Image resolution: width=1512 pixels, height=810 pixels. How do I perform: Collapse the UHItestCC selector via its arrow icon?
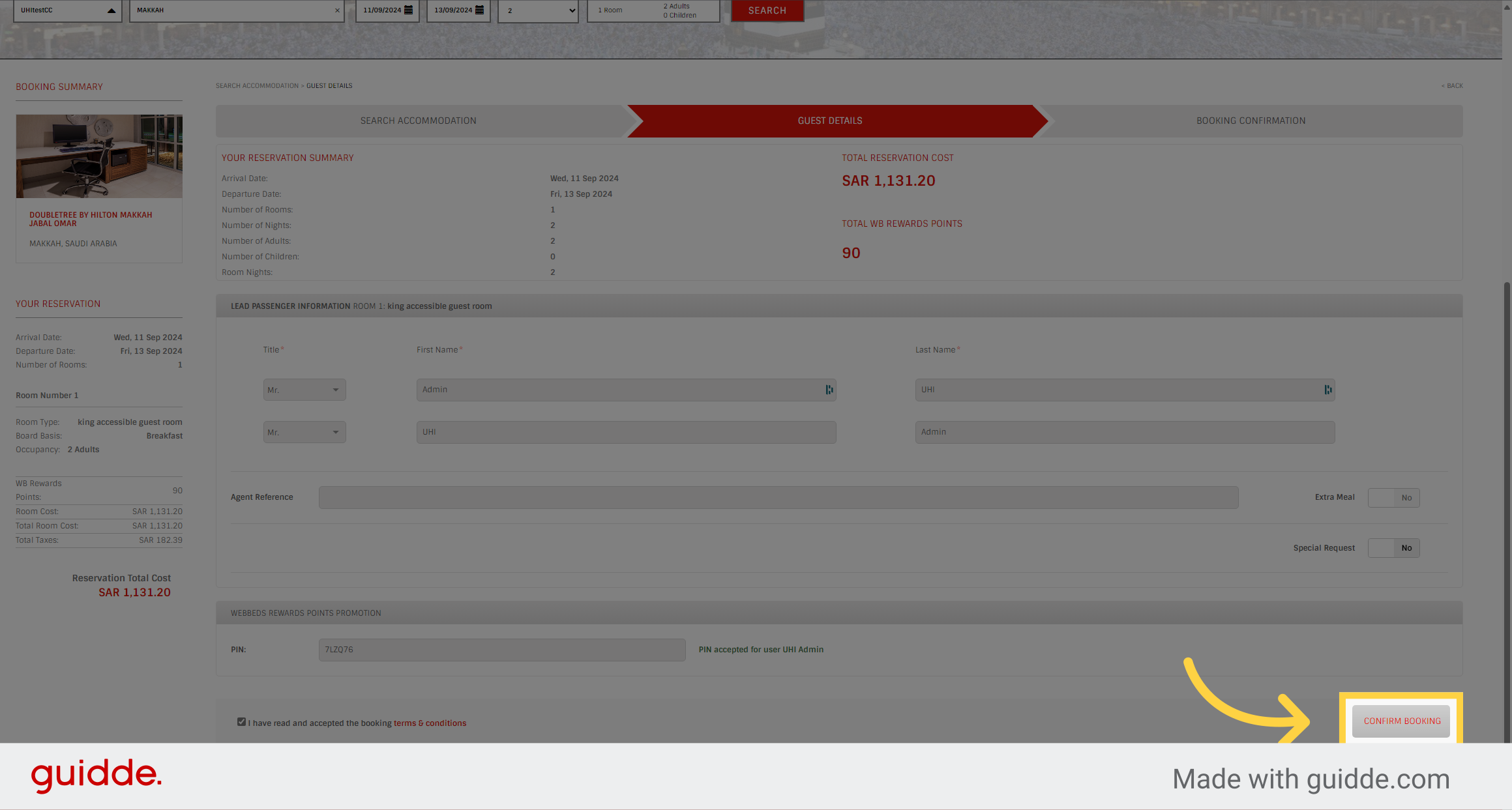111,10
